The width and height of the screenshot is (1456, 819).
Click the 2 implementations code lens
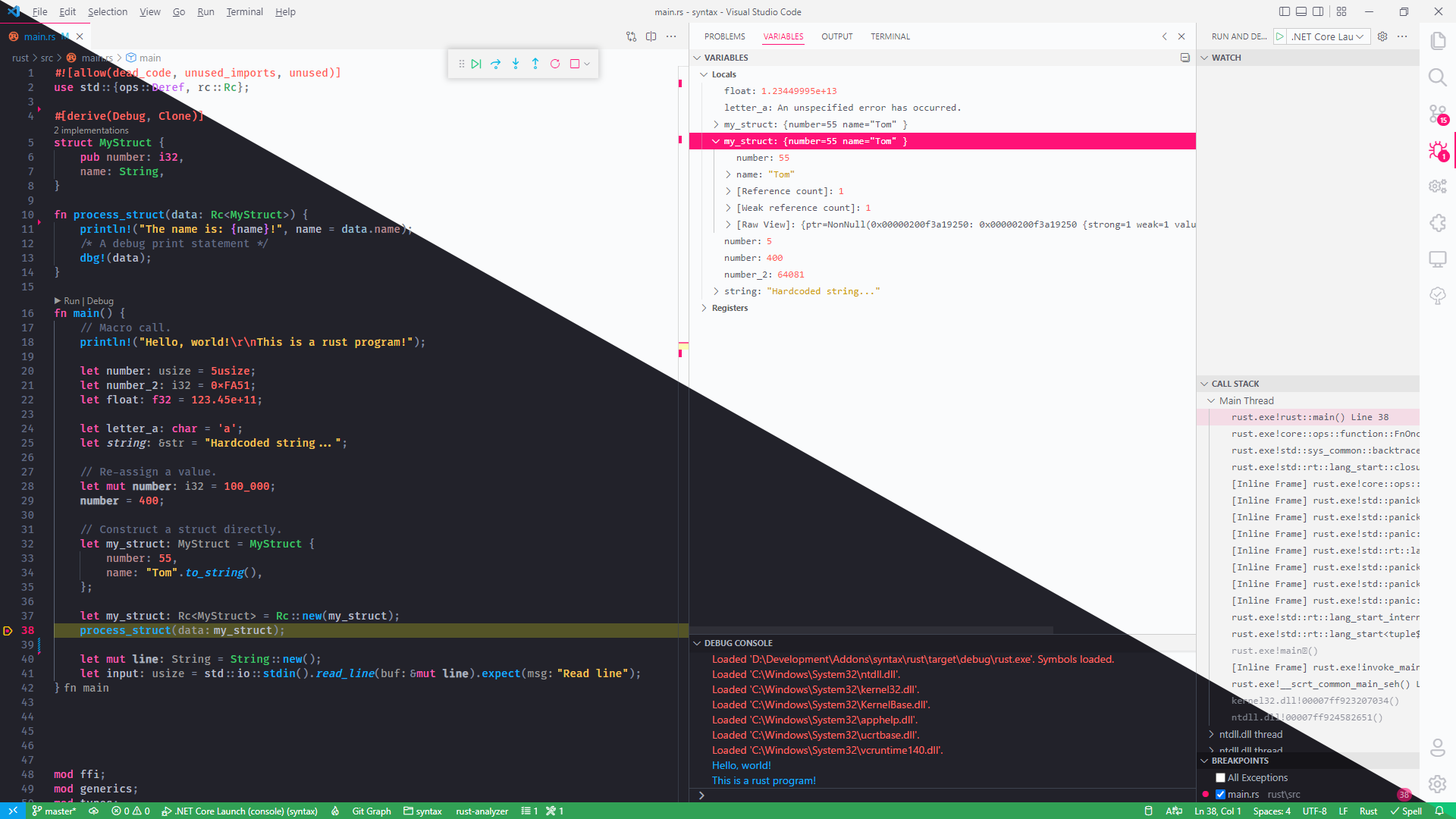click(91, 130)
